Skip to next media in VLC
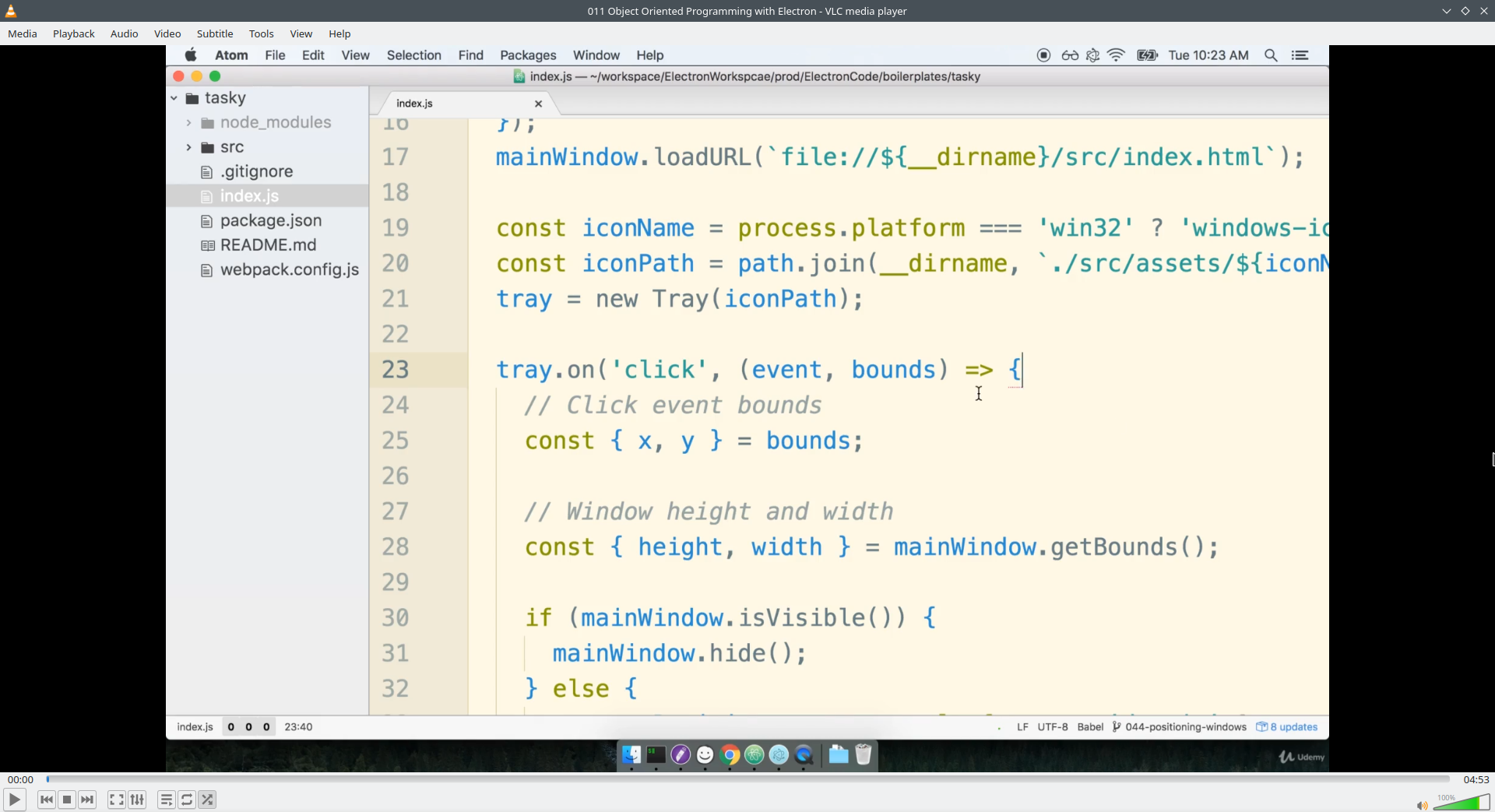The width and height of the screenshot is (1495, 812). coord(87,800)
